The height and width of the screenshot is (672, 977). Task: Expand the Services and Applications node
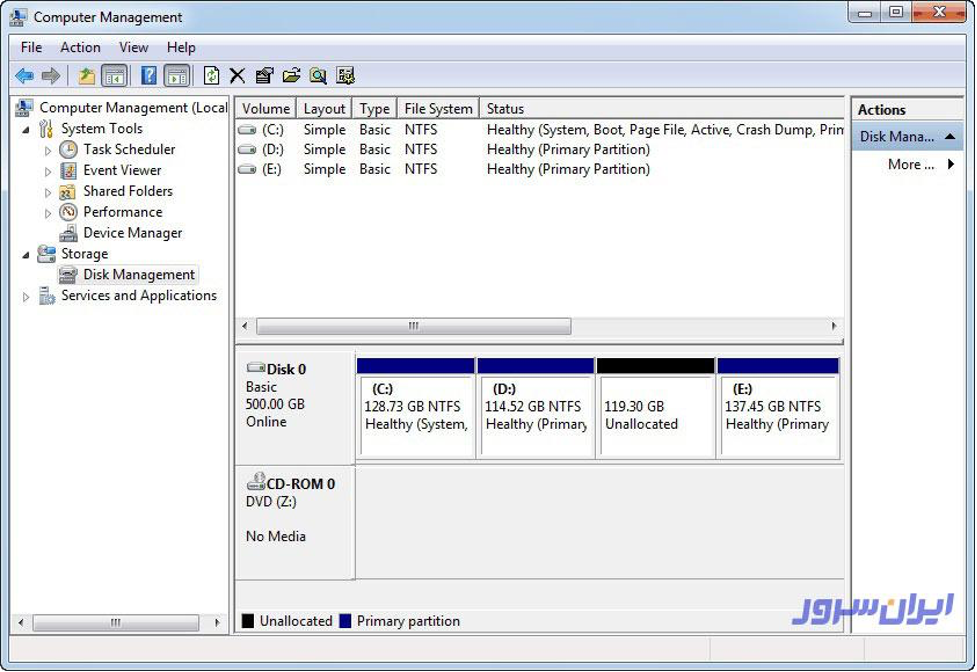pyautogui.click(x=24, y=295)
